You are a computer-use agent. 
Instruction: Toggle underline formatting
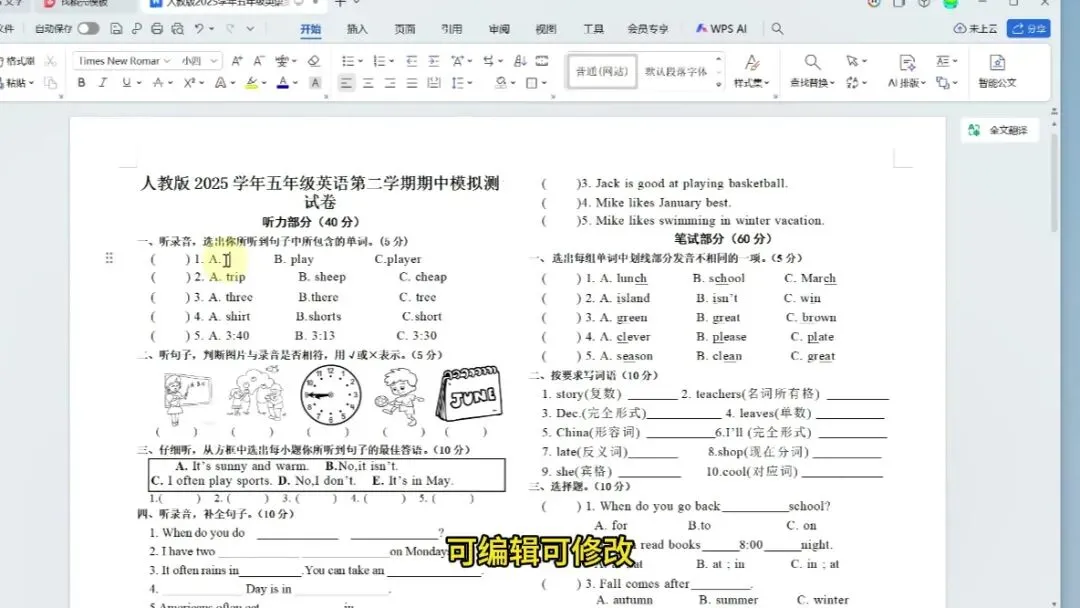point(126,83)
